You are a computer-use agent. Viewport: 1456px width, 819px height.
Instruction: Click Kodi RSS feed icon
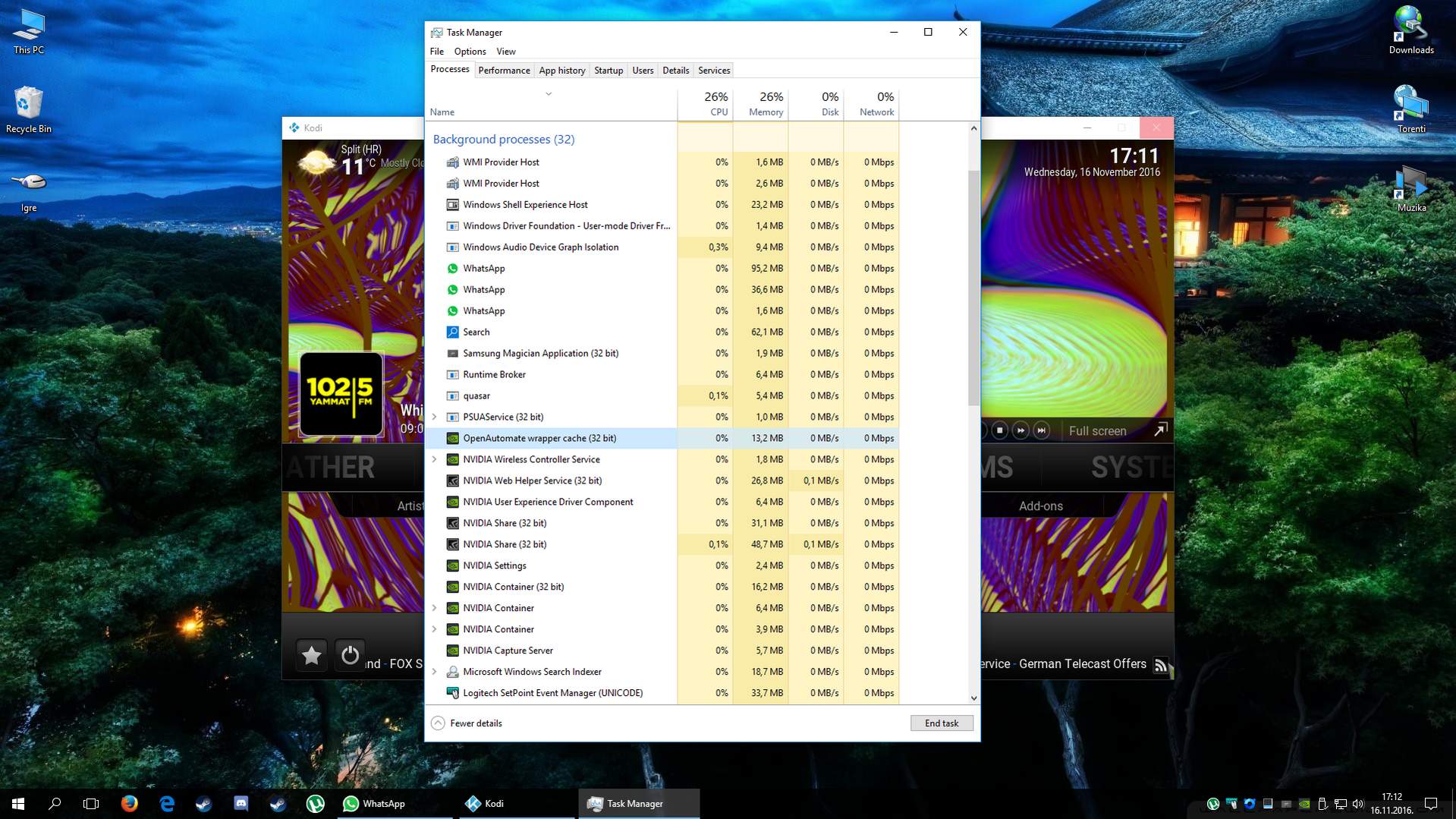point(1160,666)
